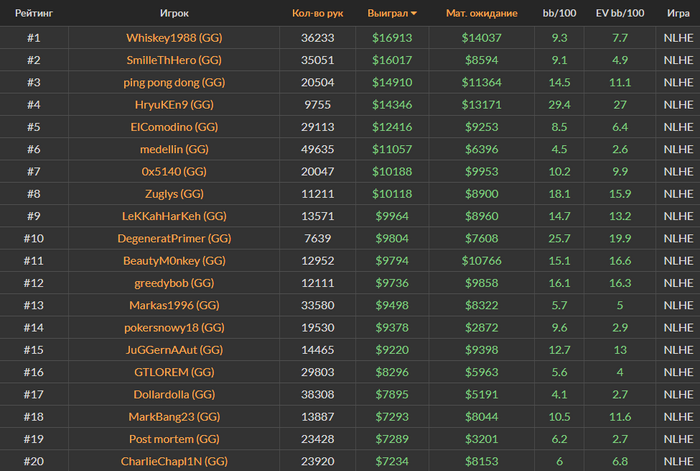The width and height of the screenshot is (700, 471).
Task: View ElComodino (GG) player stats
Action: tap(174, 127)
